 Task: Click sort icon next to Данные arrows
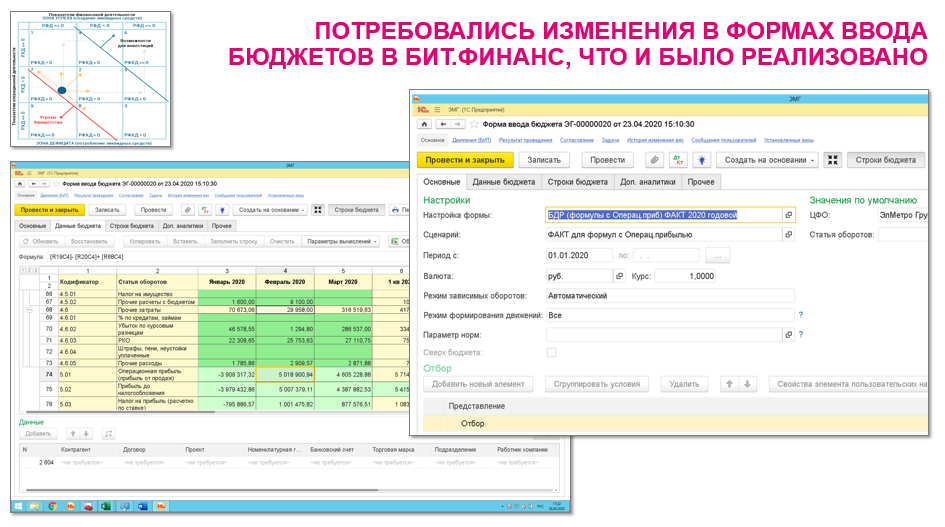coord(108,434)
